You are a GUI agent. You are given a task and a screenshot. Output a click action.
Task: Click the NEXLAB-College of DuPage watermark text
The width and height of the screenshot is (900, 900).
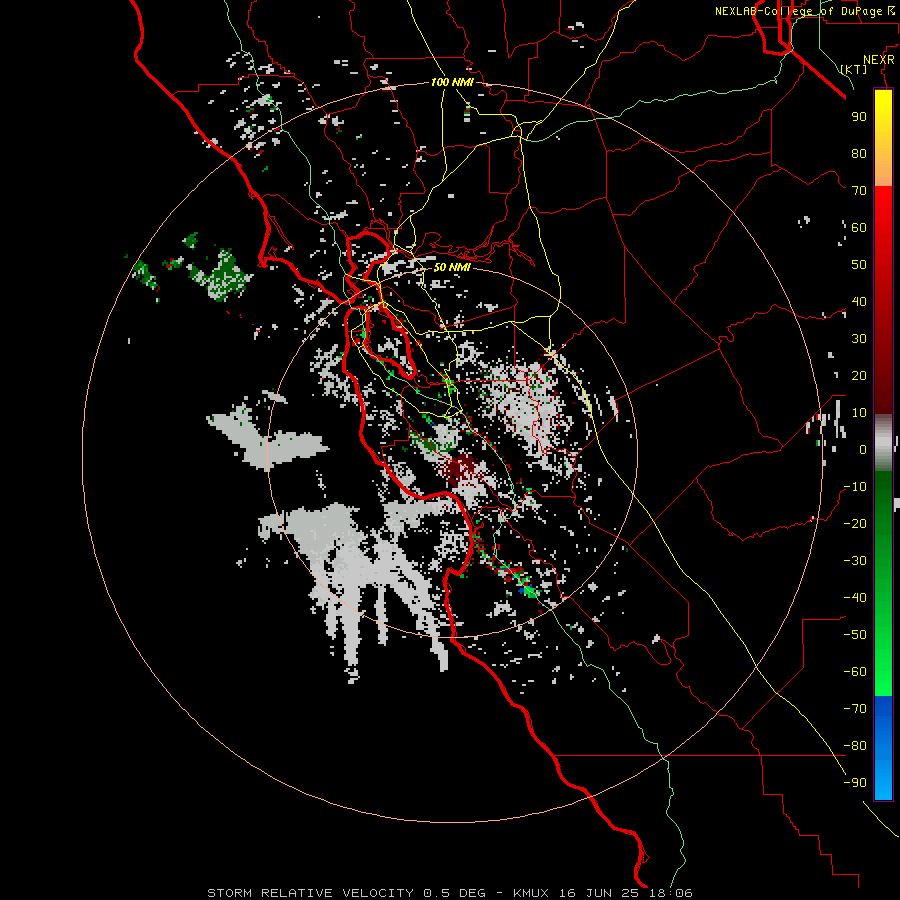point(804,11)
